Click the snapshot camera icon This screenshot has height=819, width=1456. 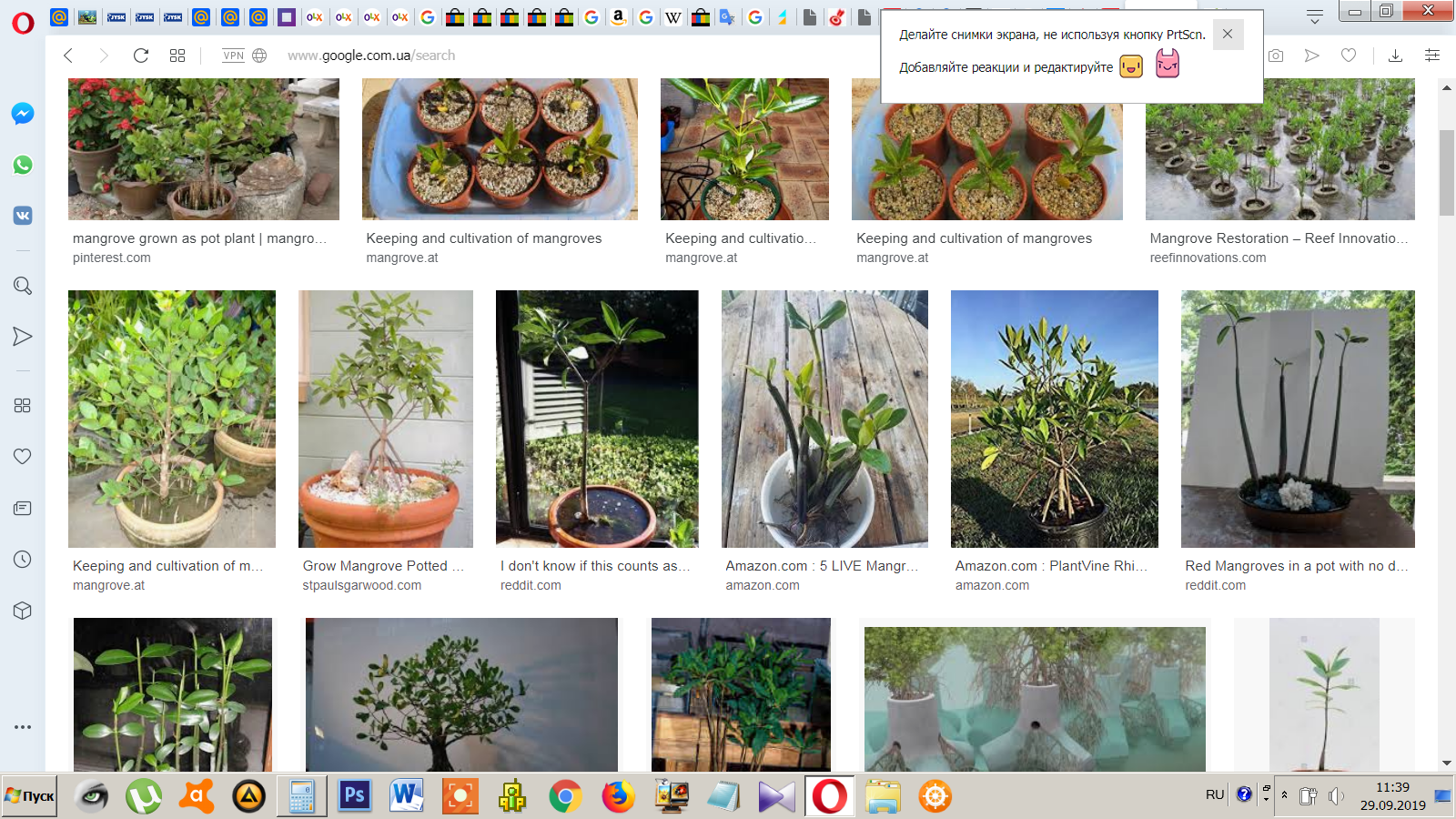coord(1276,56)
